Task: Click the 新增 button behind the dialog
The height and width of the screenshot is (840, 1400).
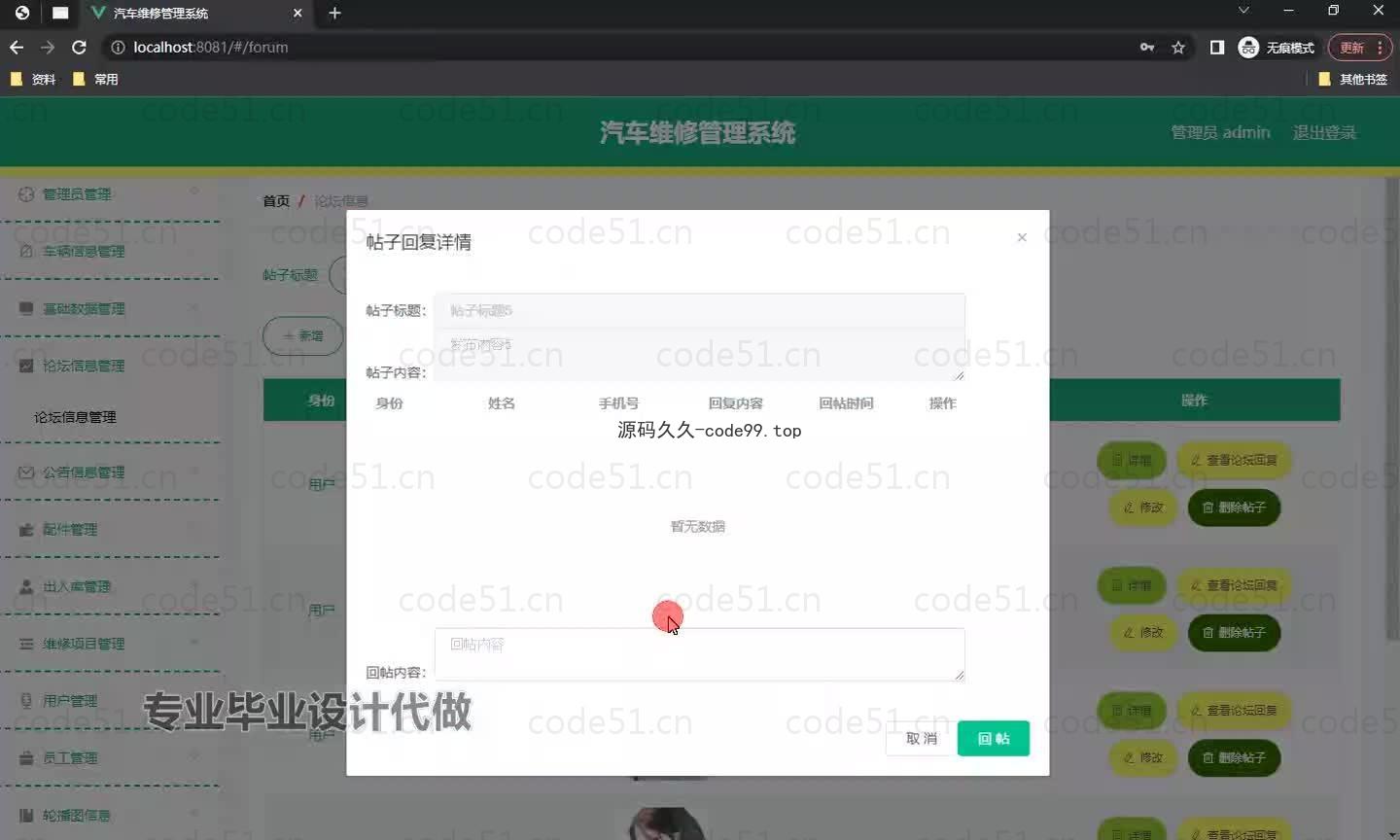Action: [x=303, y=335]
